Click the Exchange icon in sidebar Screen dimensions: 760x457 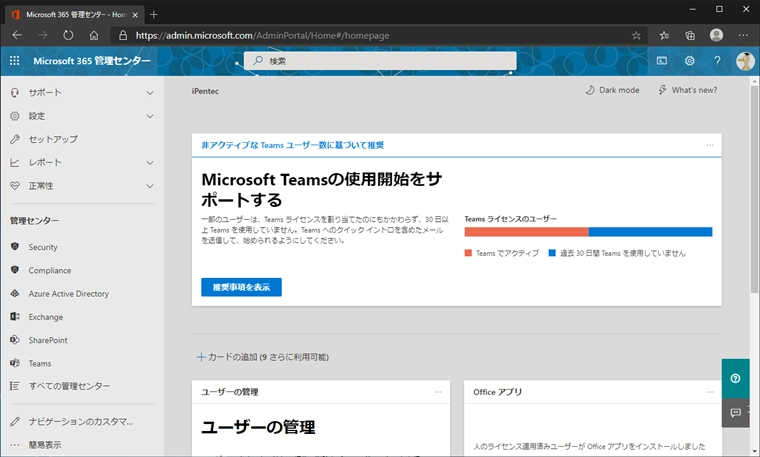(15, 316)
